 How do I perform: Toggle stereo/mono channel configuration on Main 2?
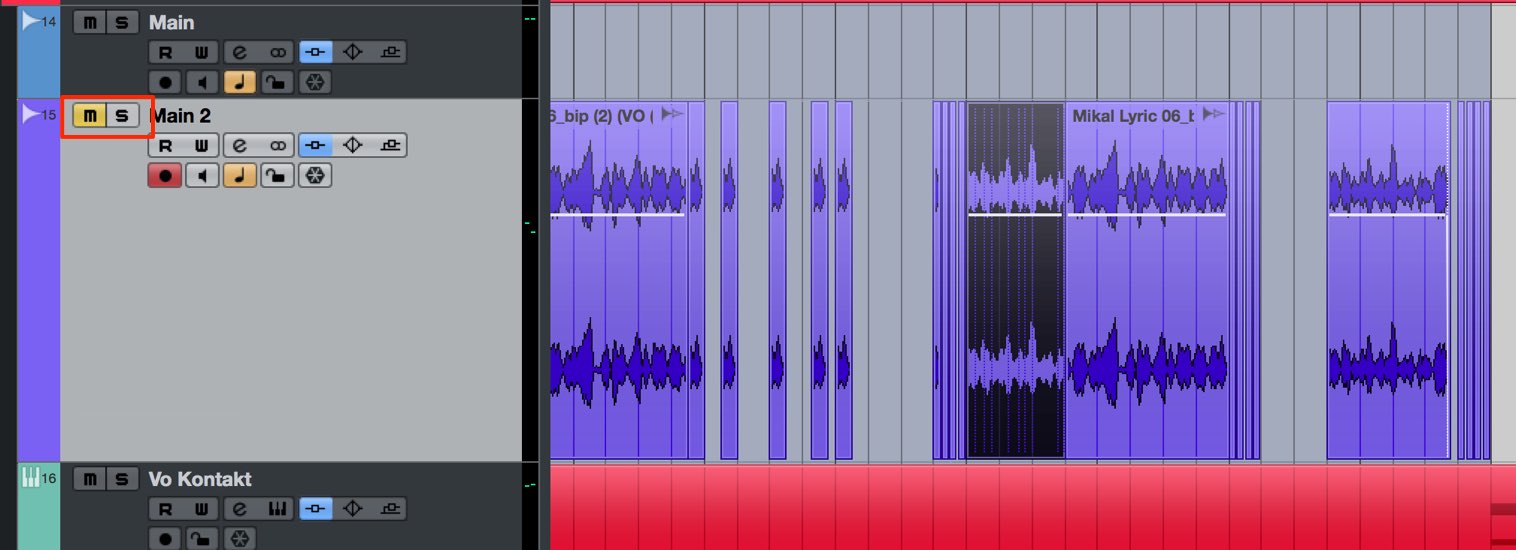pos(277,146)
